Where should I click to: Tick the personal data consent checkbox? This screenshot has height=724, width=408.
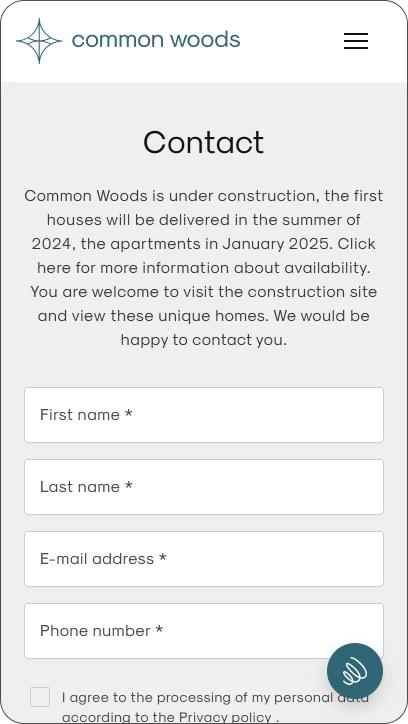(x=40, y=697)
